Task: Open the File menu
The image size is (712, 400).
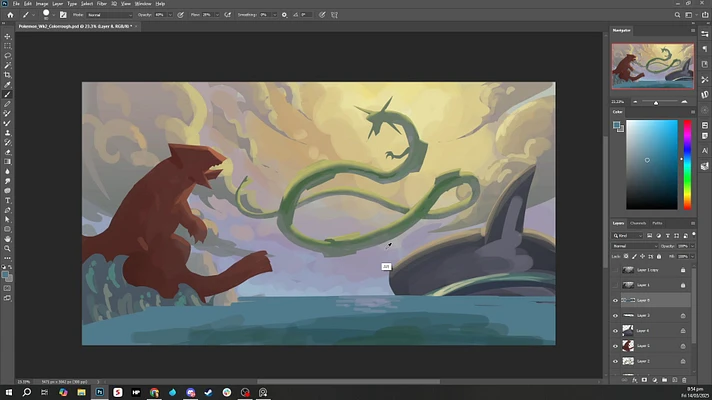Action: coord(16,4)
